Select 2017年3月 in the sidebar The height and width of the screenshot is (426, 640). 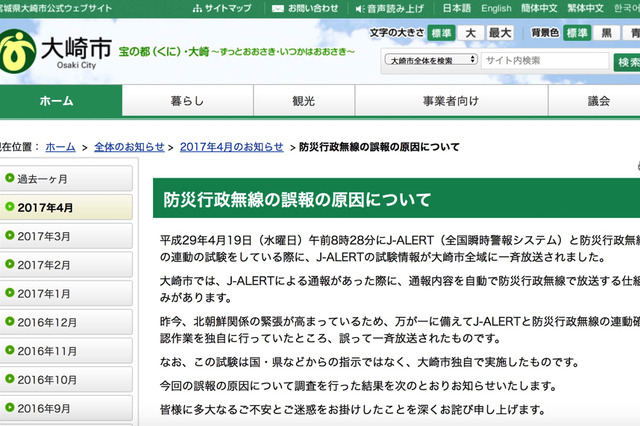(x=66, y=236)
